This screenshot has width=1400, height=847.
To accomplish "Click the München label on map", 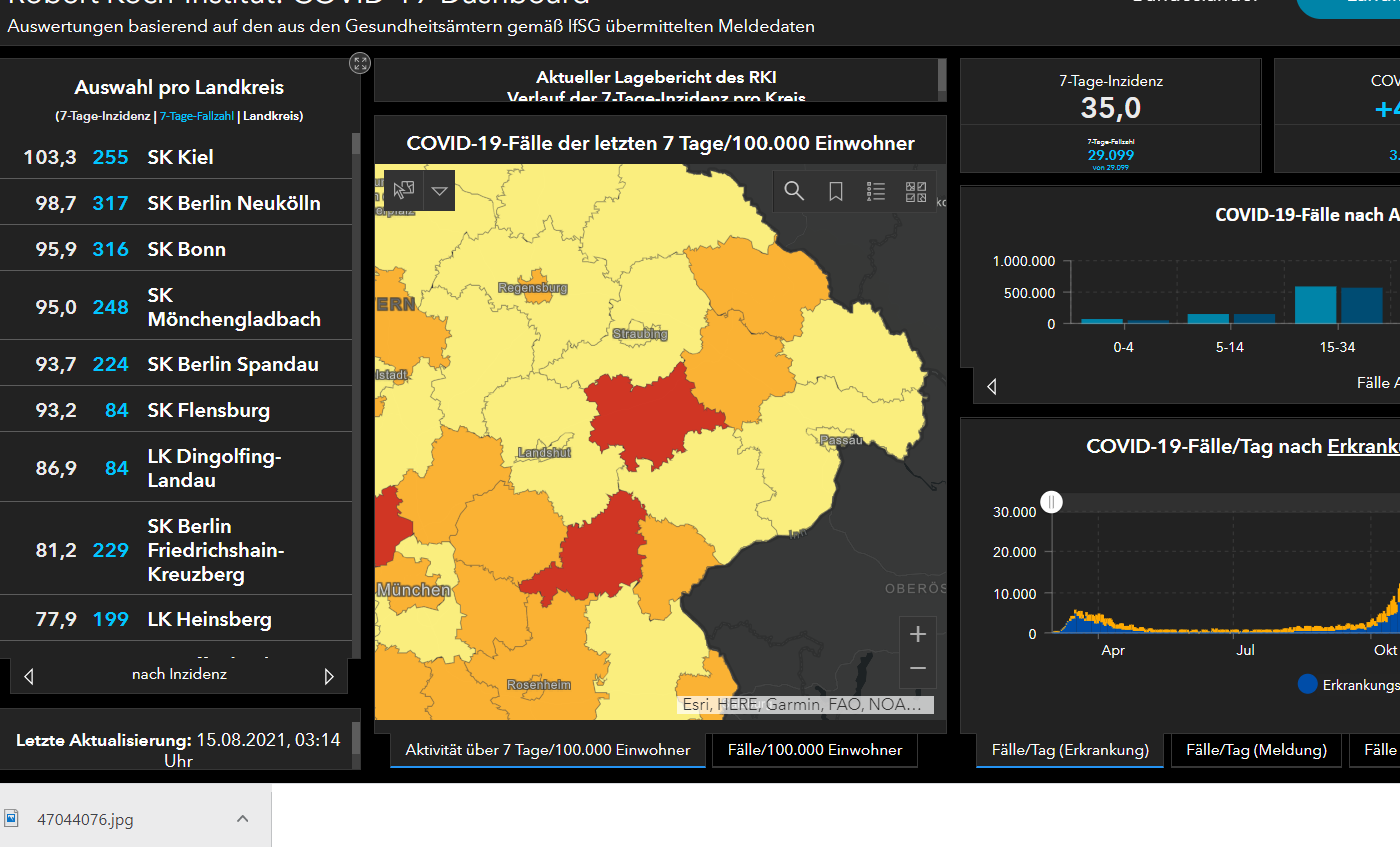I will (x=413, y=590).
